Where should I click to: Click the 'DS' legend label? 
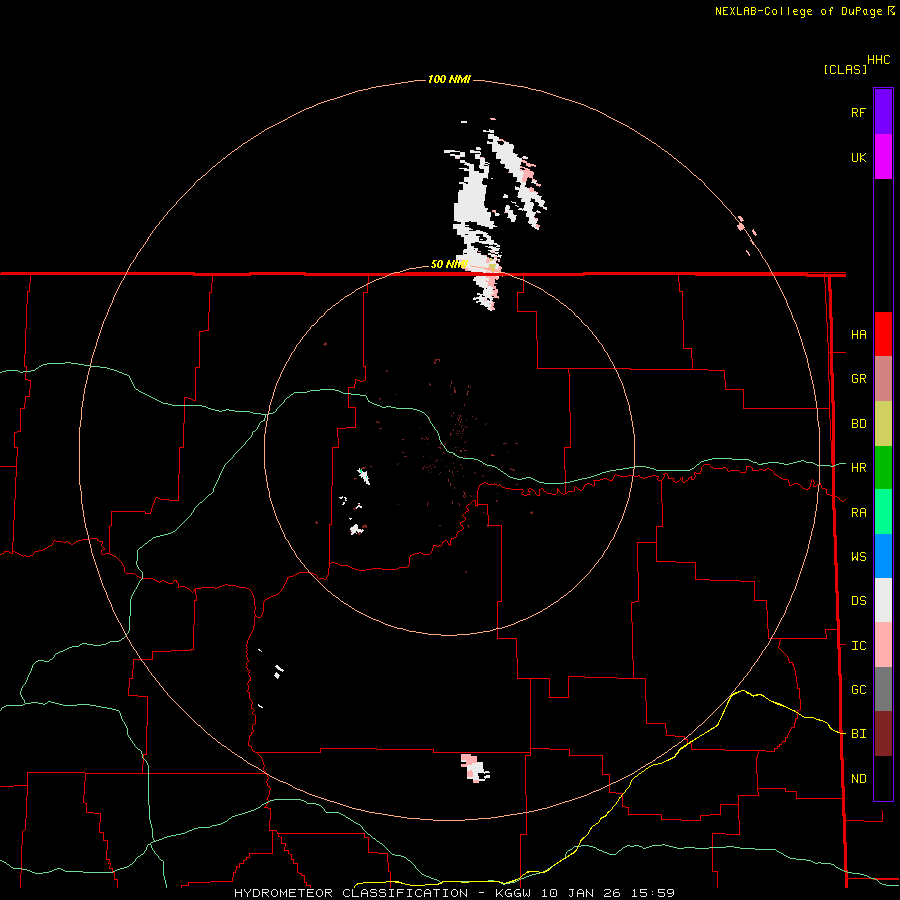[858, 601]
